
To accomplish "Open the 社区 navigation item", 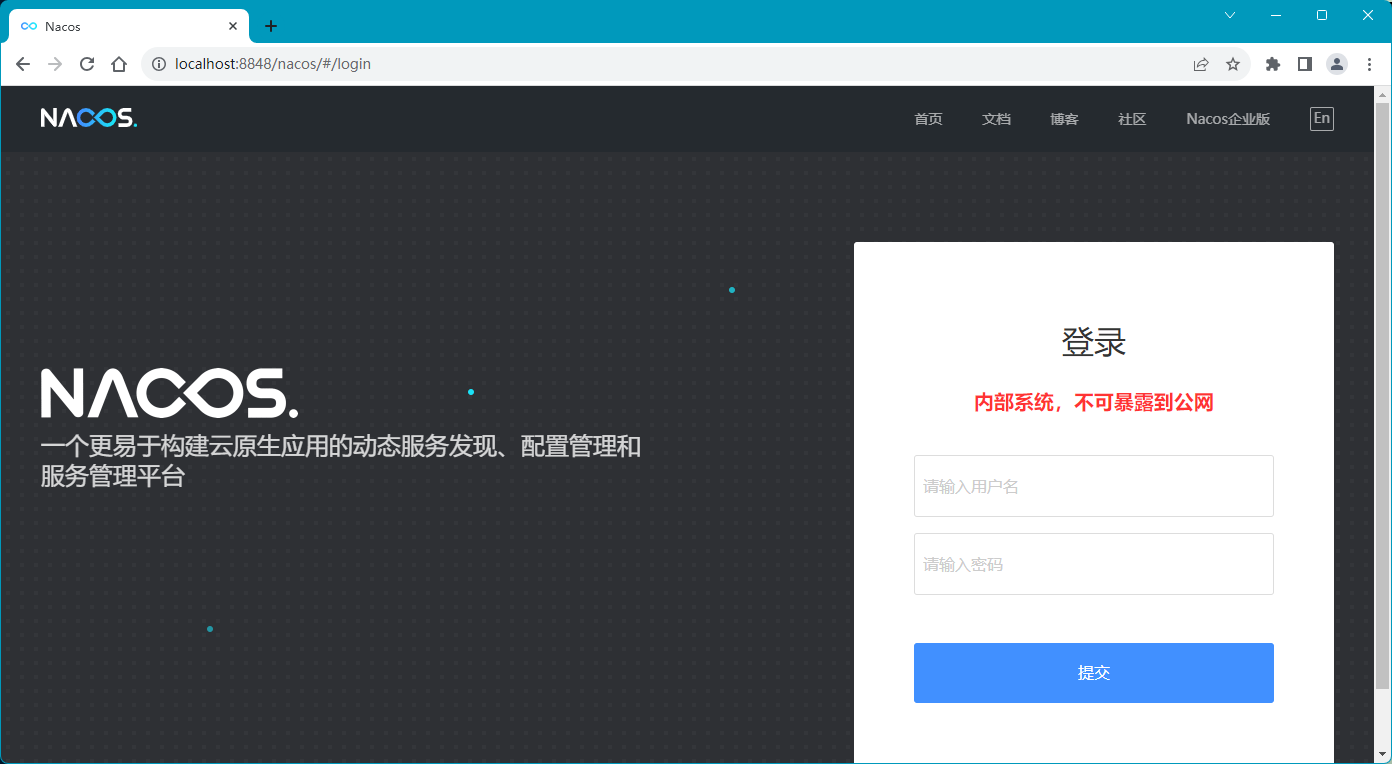I will click(x=1132, y=119).
